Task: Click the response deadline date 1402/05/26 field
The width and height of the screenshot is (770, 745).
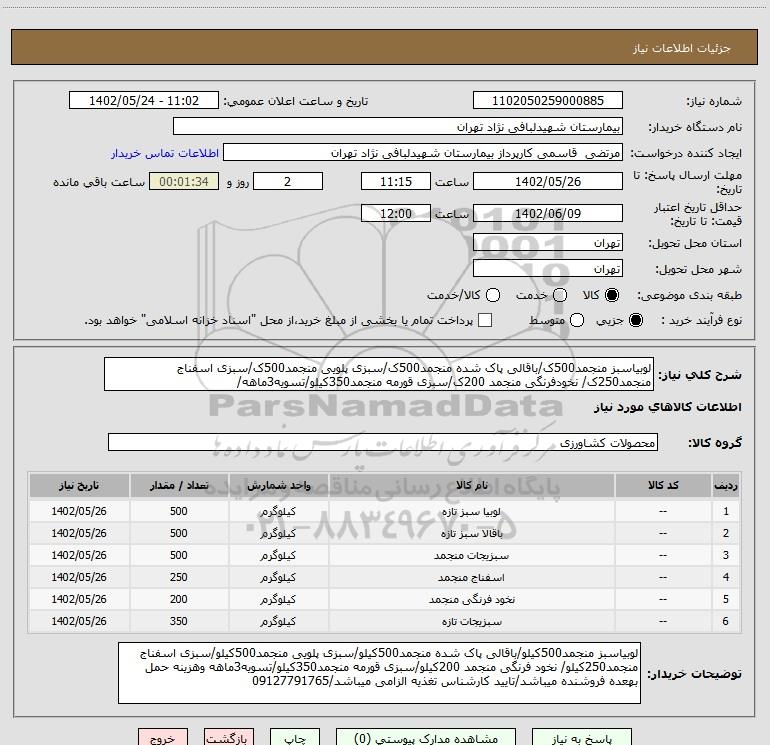Action: click(547, 182)
